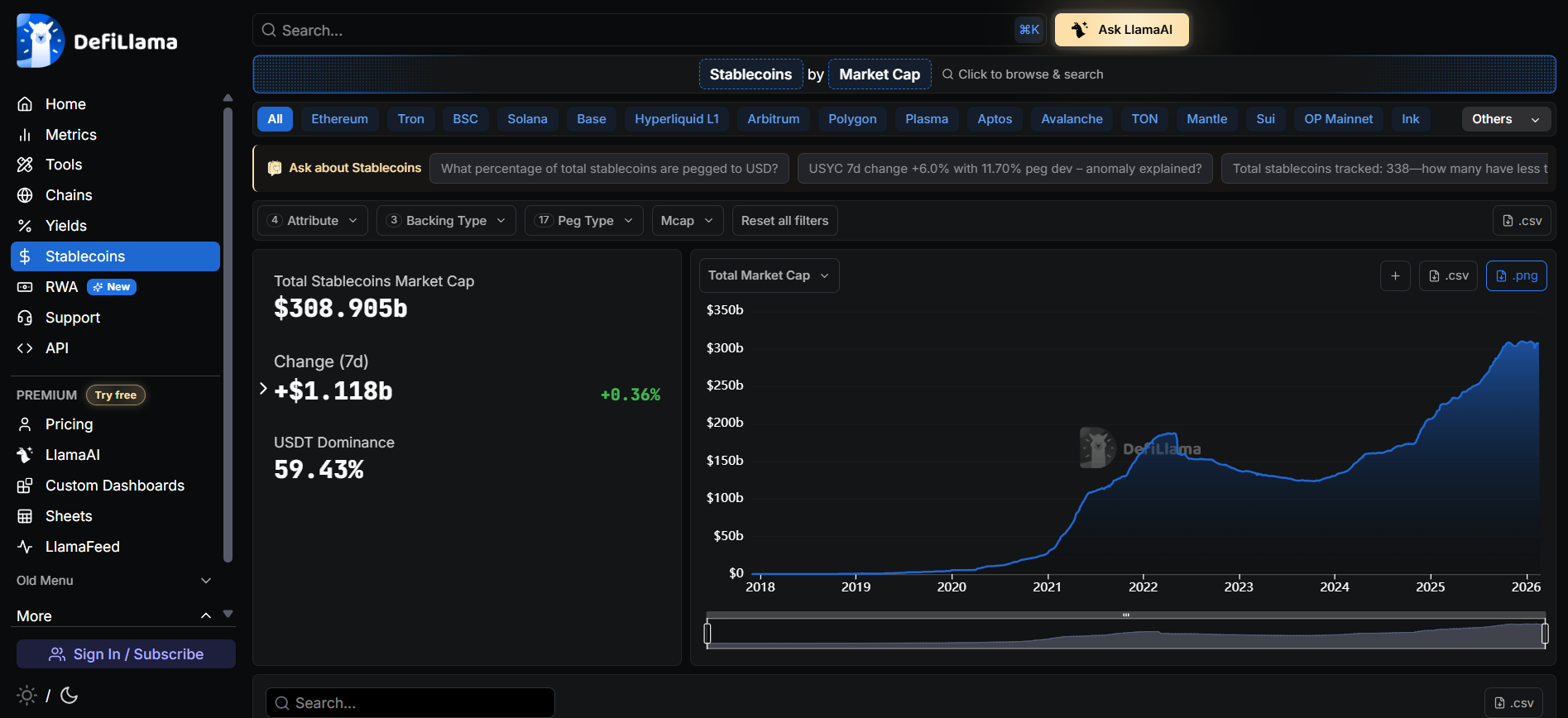Open API code icon
Image resolution: width=1568 pixels, height=718 pixels.
[x=25, y=348]
